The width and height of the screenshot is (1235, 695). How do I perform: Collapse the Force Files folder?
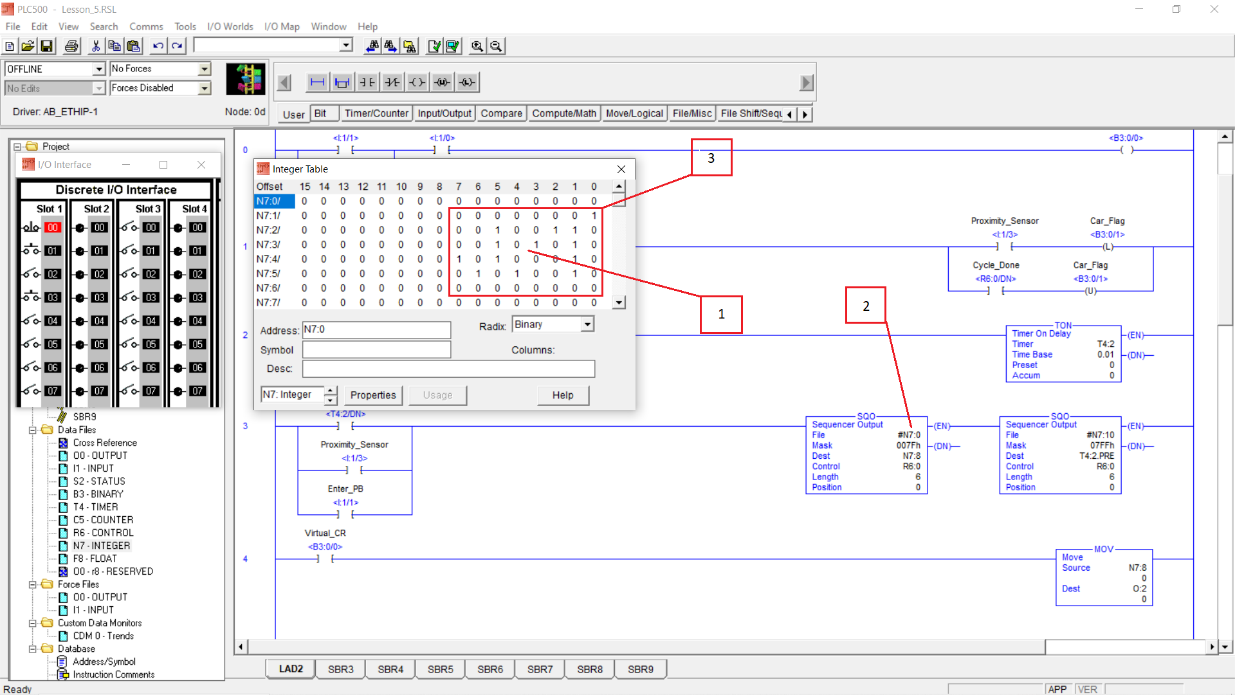click(x=32, y=584)
